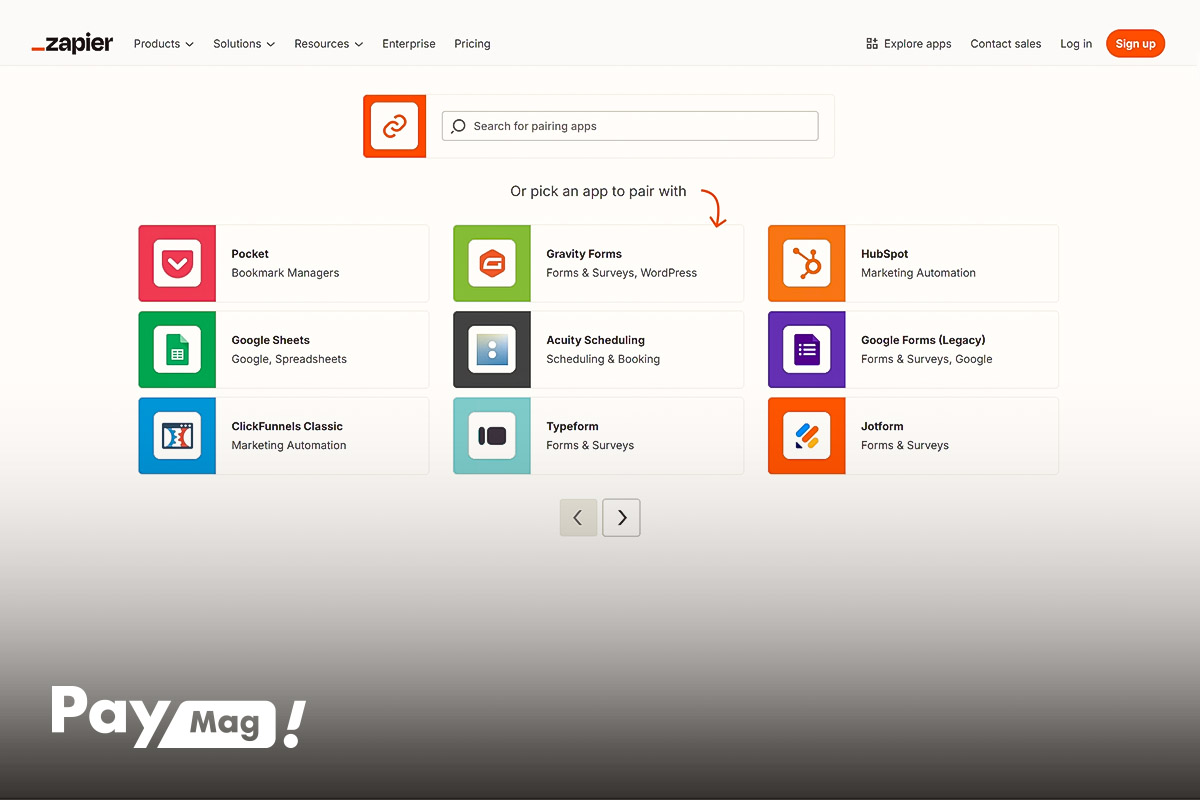The width and height of the screenshot is (1200, 800).
Task: Click the Google Sheets app icon
Action: click(177, 350)
